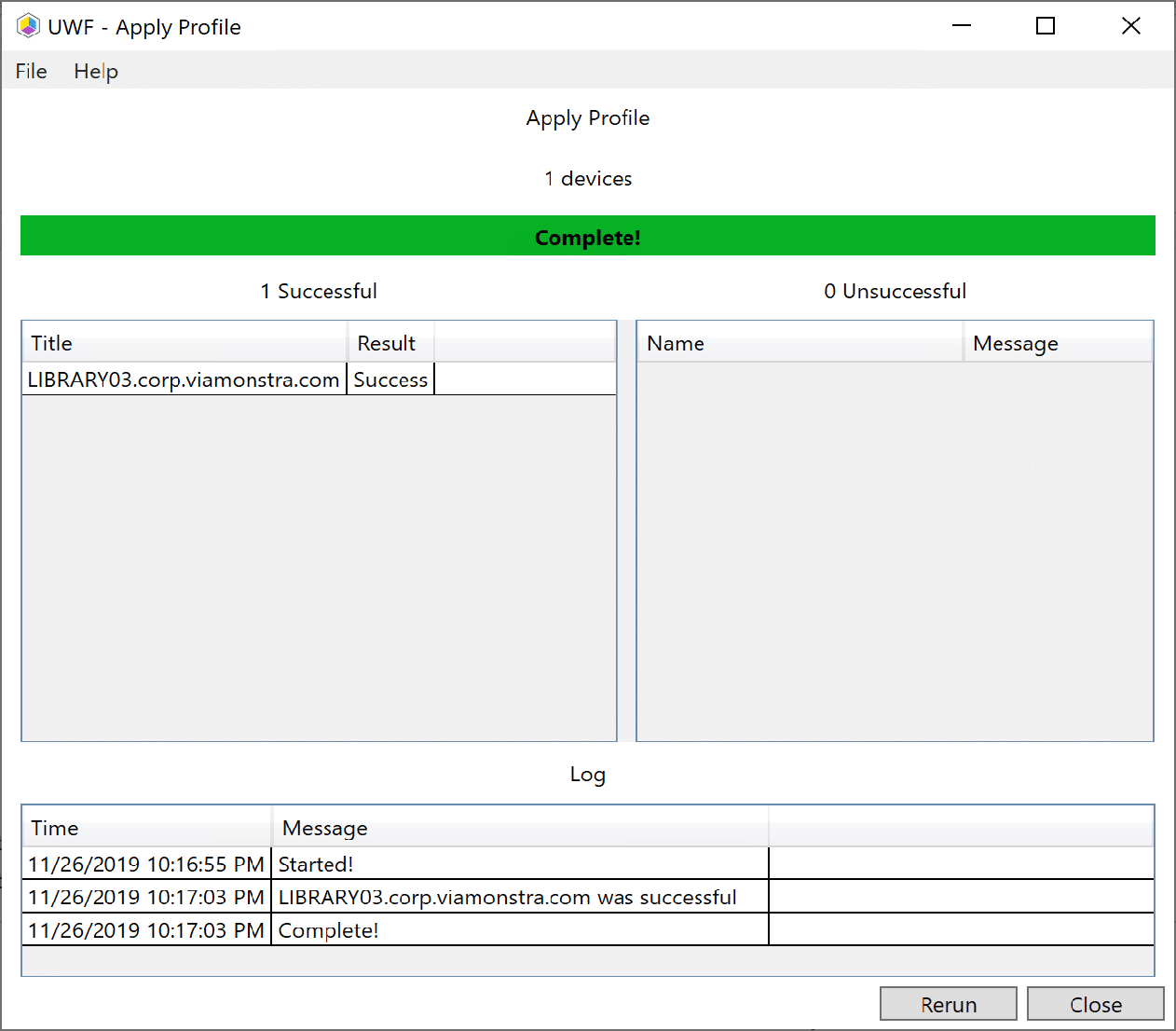
Task: Maximize the Apply Profile window
Action: coord(1046,26)
